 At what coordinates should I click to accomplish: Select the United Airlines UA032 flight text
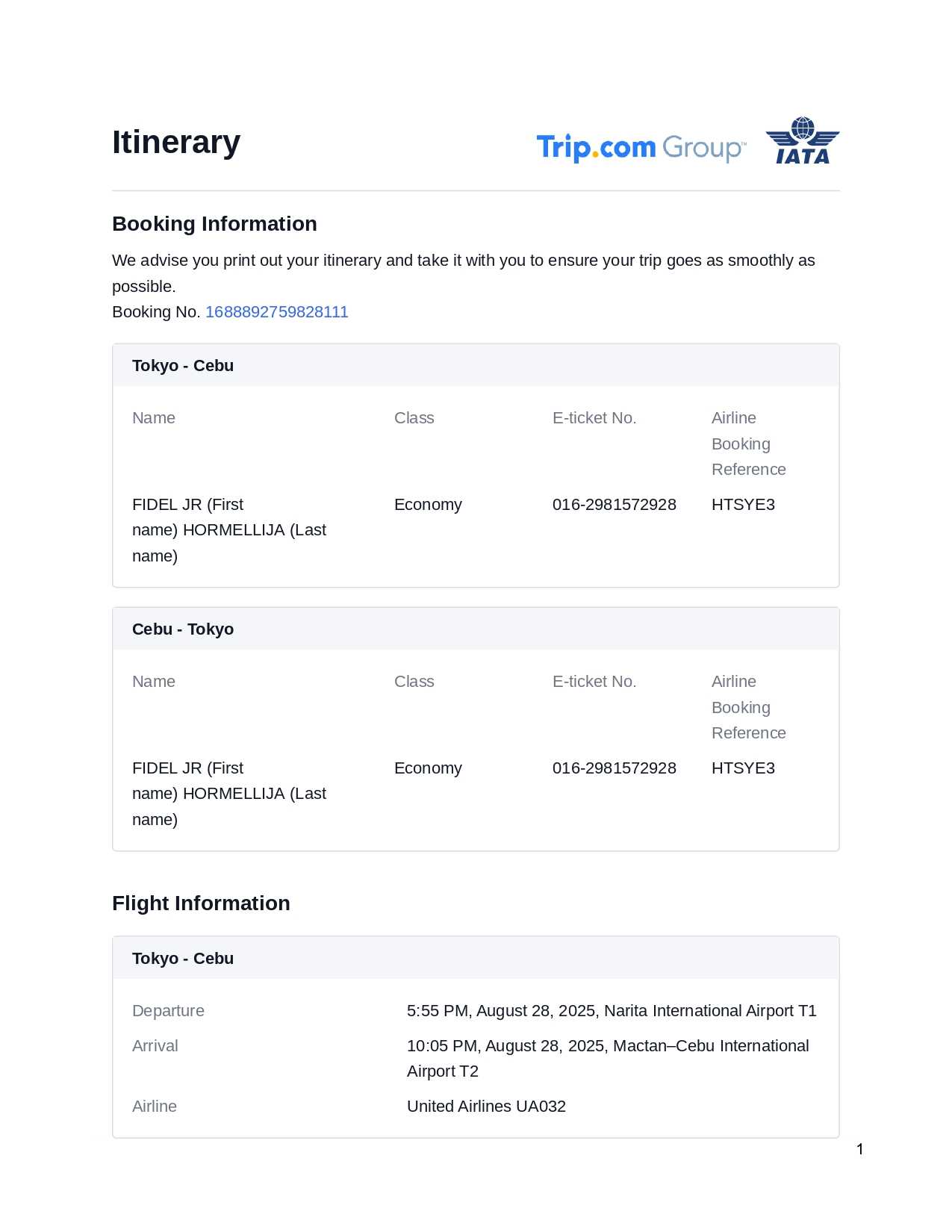486,1107
